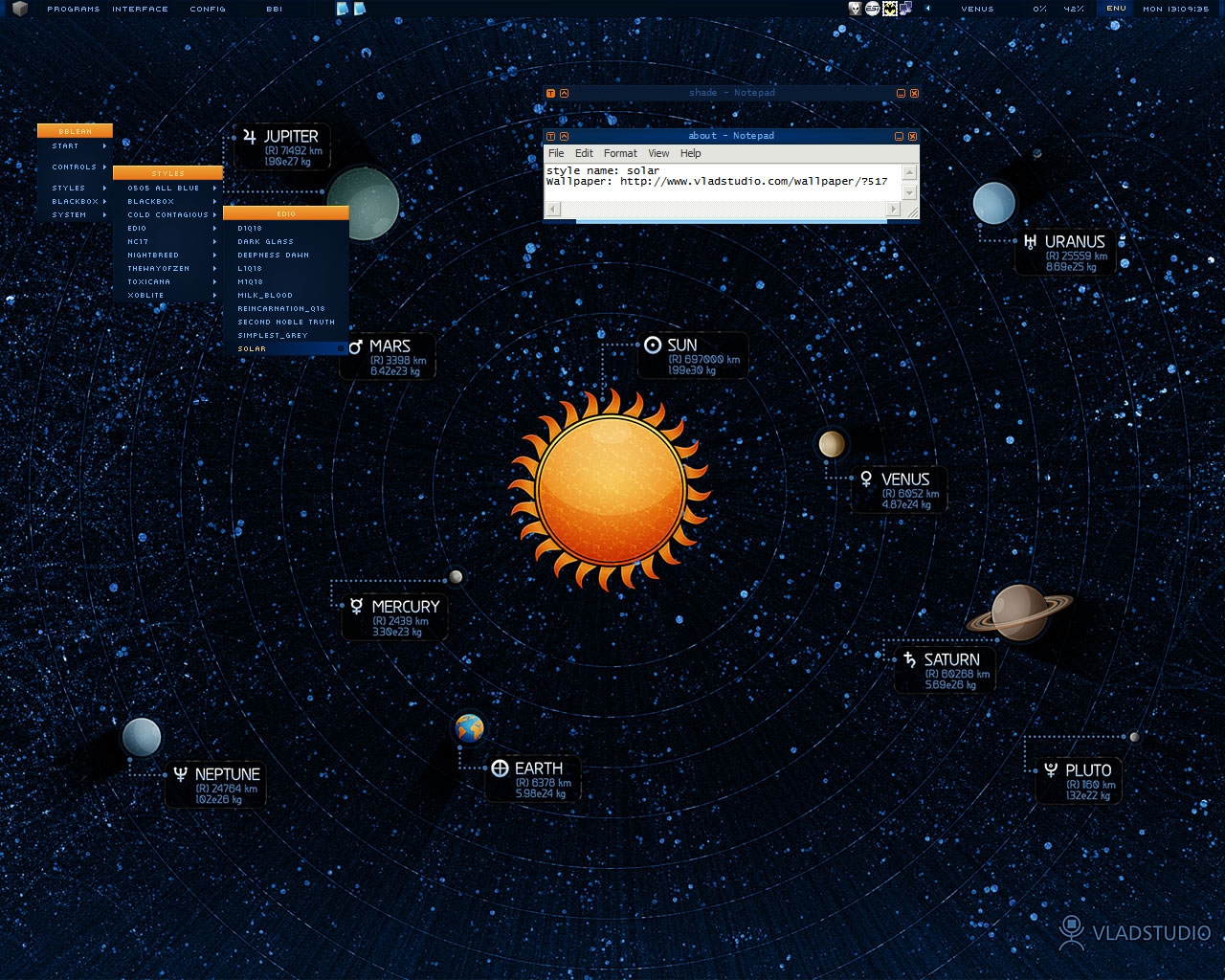Image resolution: width=1225 pixels, height=980 pixels.
Task: Expand the 0505 All Blue style folder
Action: pos(168,189)
